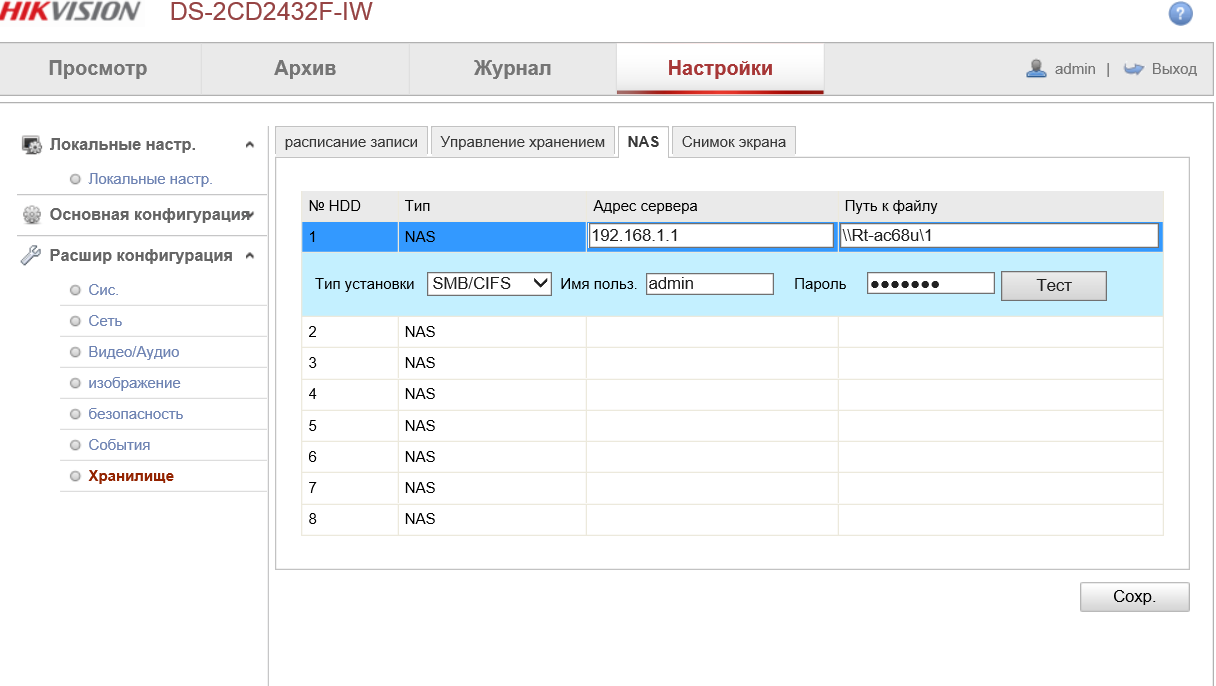This screenshot has width=1216, height=686.
Task: Open the help question mark icon
Action: pos(1180,13)
